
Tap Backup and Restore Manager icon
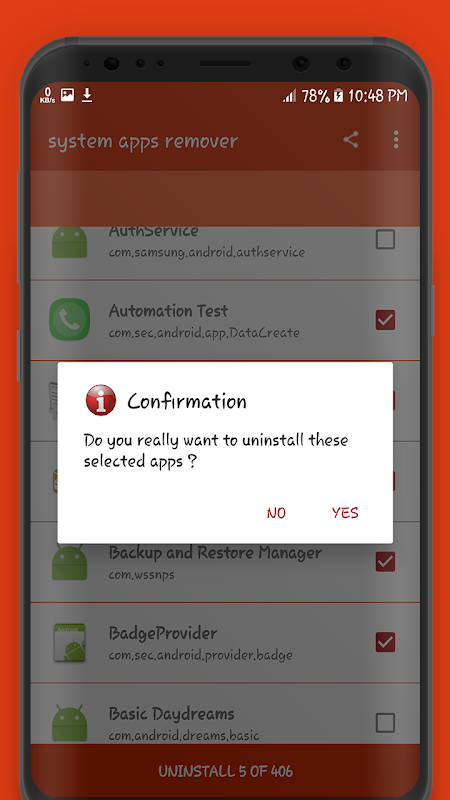click(69, 562)
